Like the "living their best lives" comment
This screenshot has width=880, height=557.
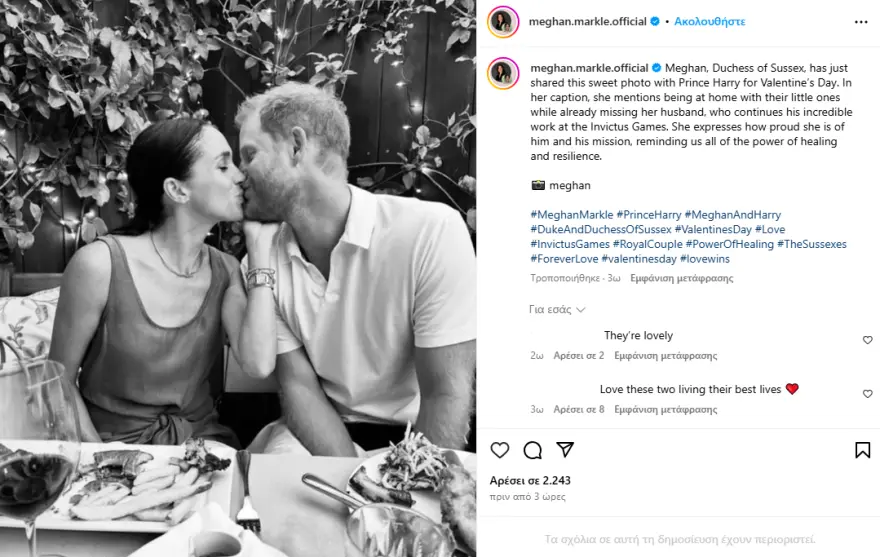[867, 394]
